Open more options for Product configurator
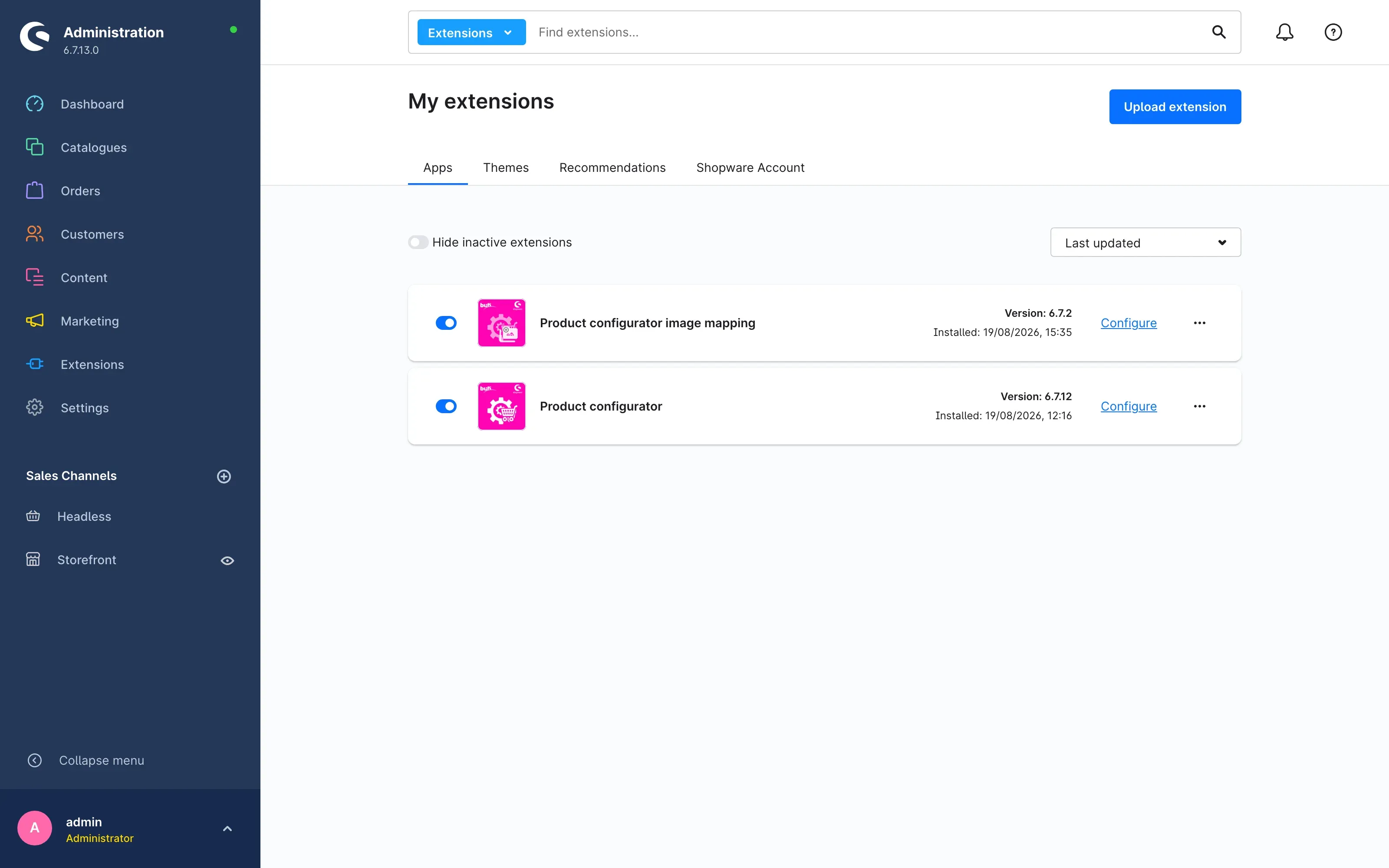The width and height of the screenshot is (1389, 868). 1199,406
